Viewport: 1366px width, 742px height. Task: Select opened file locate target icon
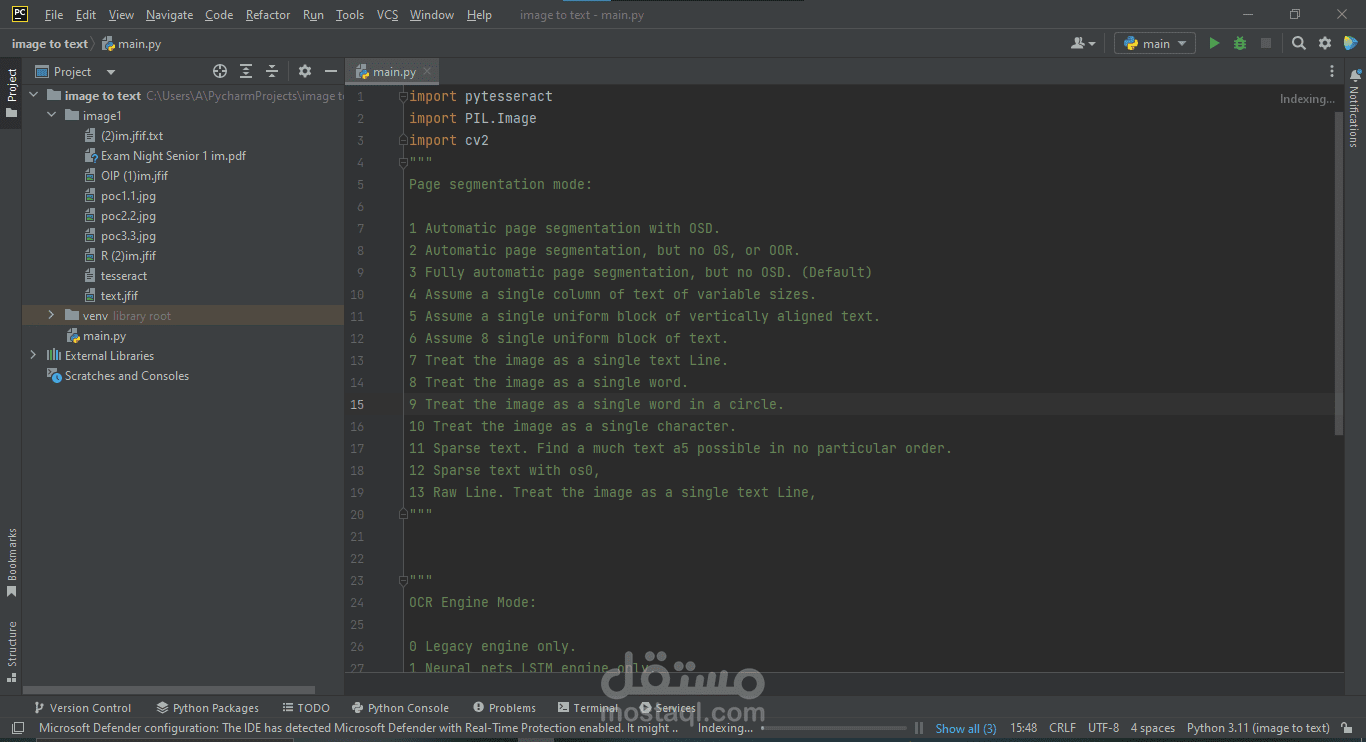(x=220, y=71)
